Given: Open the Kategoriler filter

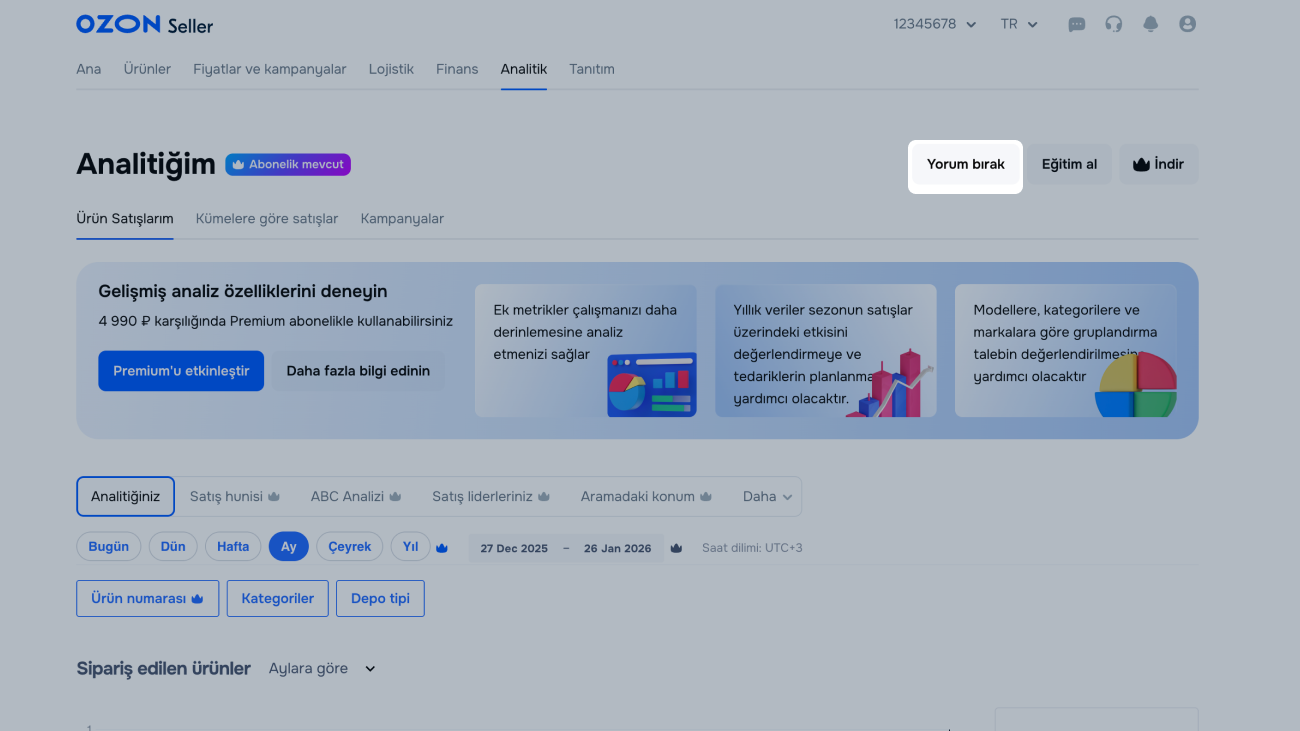Looking at the screenshot, I should point(277,599).
